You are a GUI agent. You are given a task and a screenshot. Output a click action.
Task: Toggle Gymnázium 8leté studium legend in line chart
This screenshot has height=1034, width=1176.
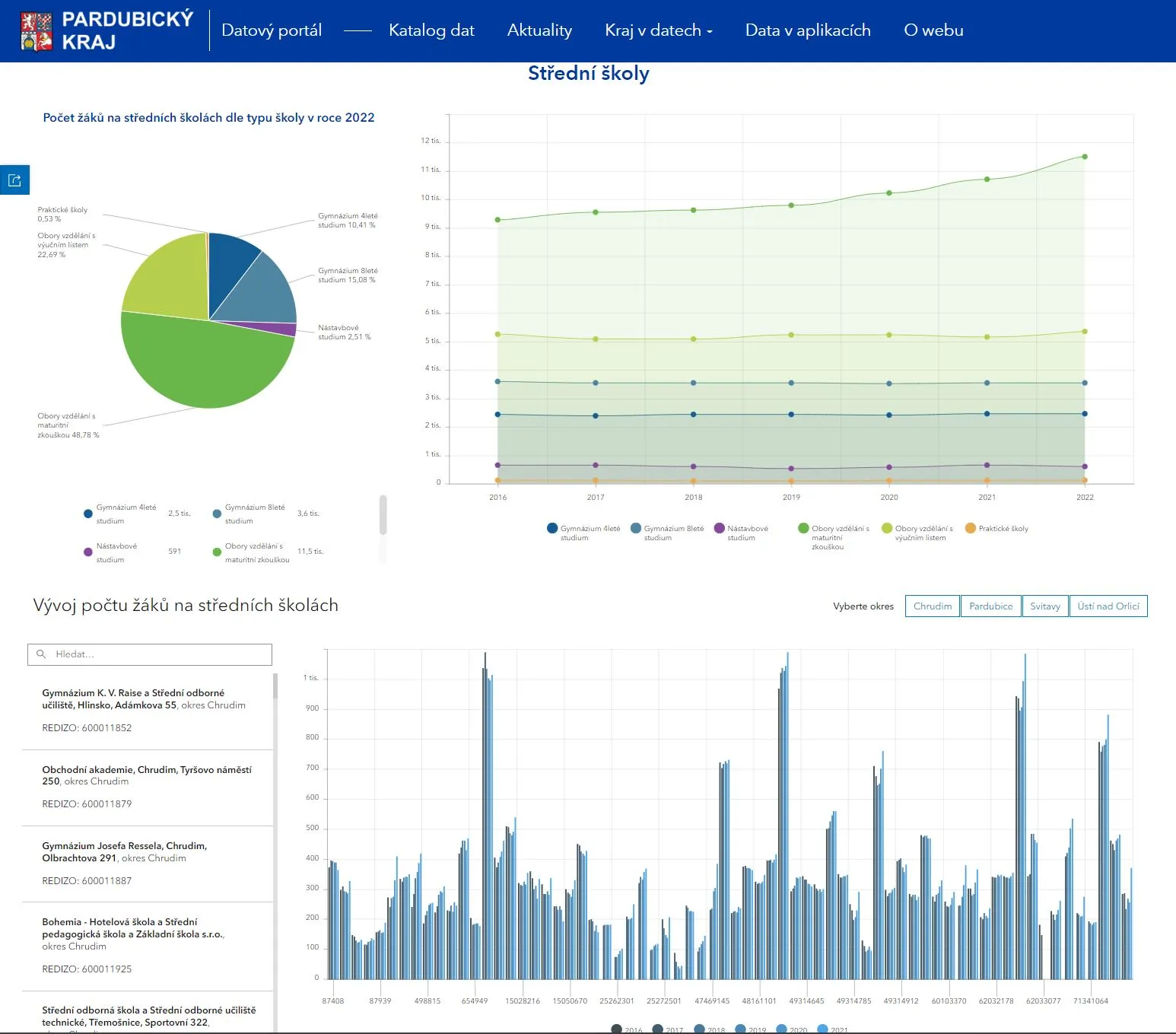tap(667, 533)
